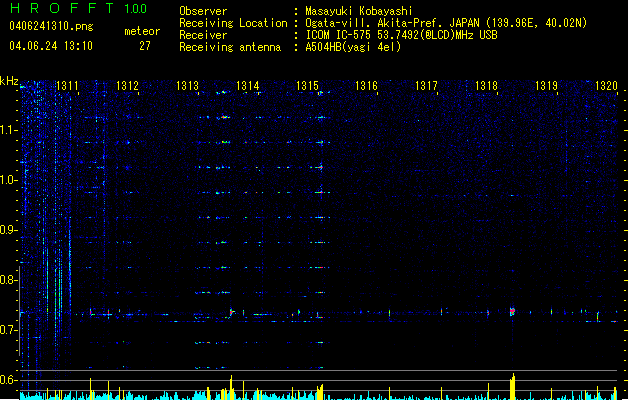Click the Receiving antenna label
The height and width of the screenshot is (400, 629).
(x=230, y=47)
